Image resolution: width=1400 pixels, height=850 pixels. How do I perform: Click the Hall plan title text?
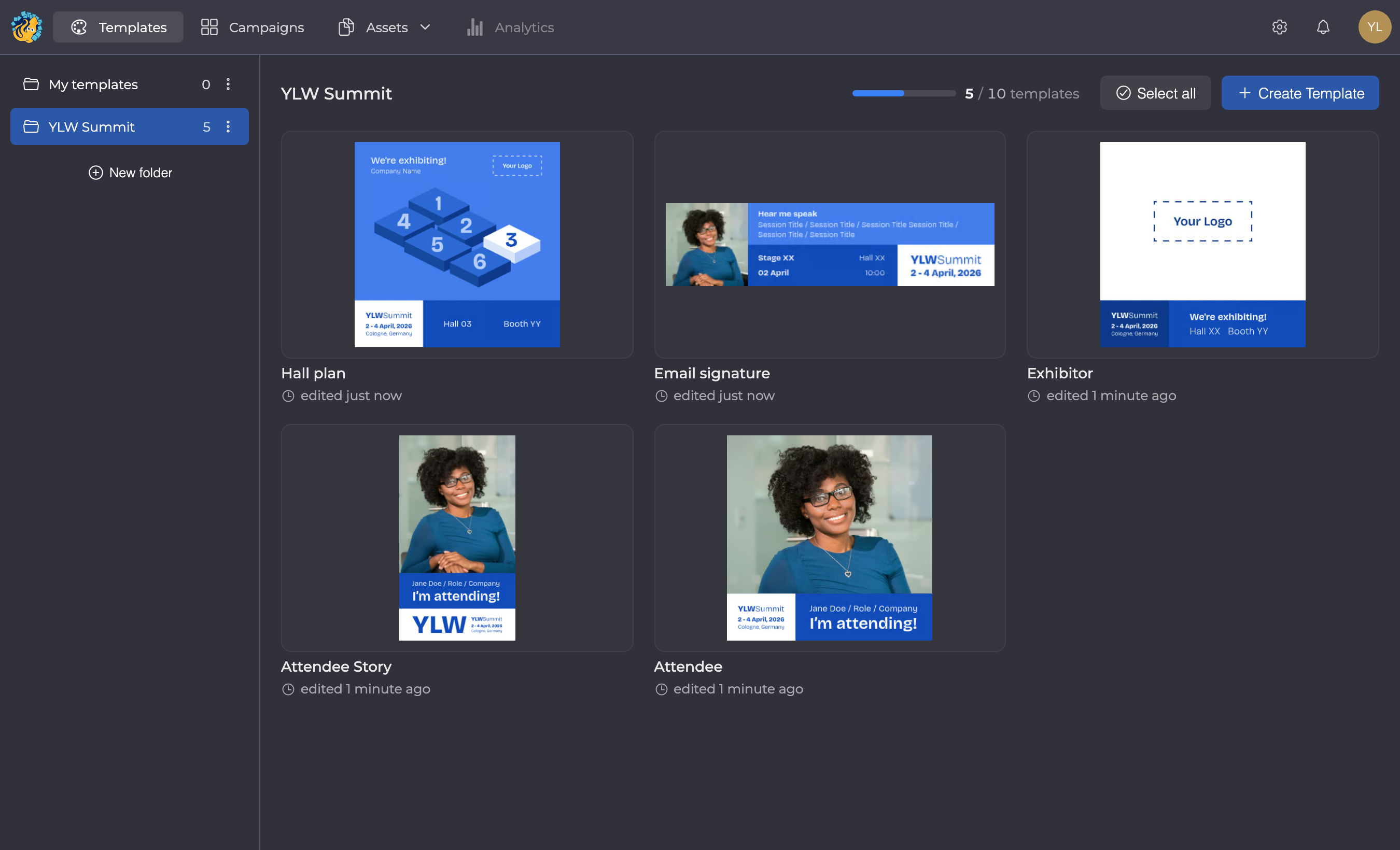[x=313, y=373]
